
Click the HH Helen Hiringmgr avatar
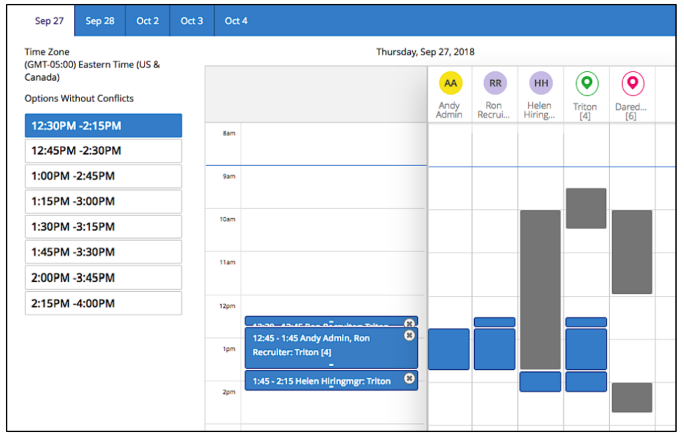coord(541,83)
